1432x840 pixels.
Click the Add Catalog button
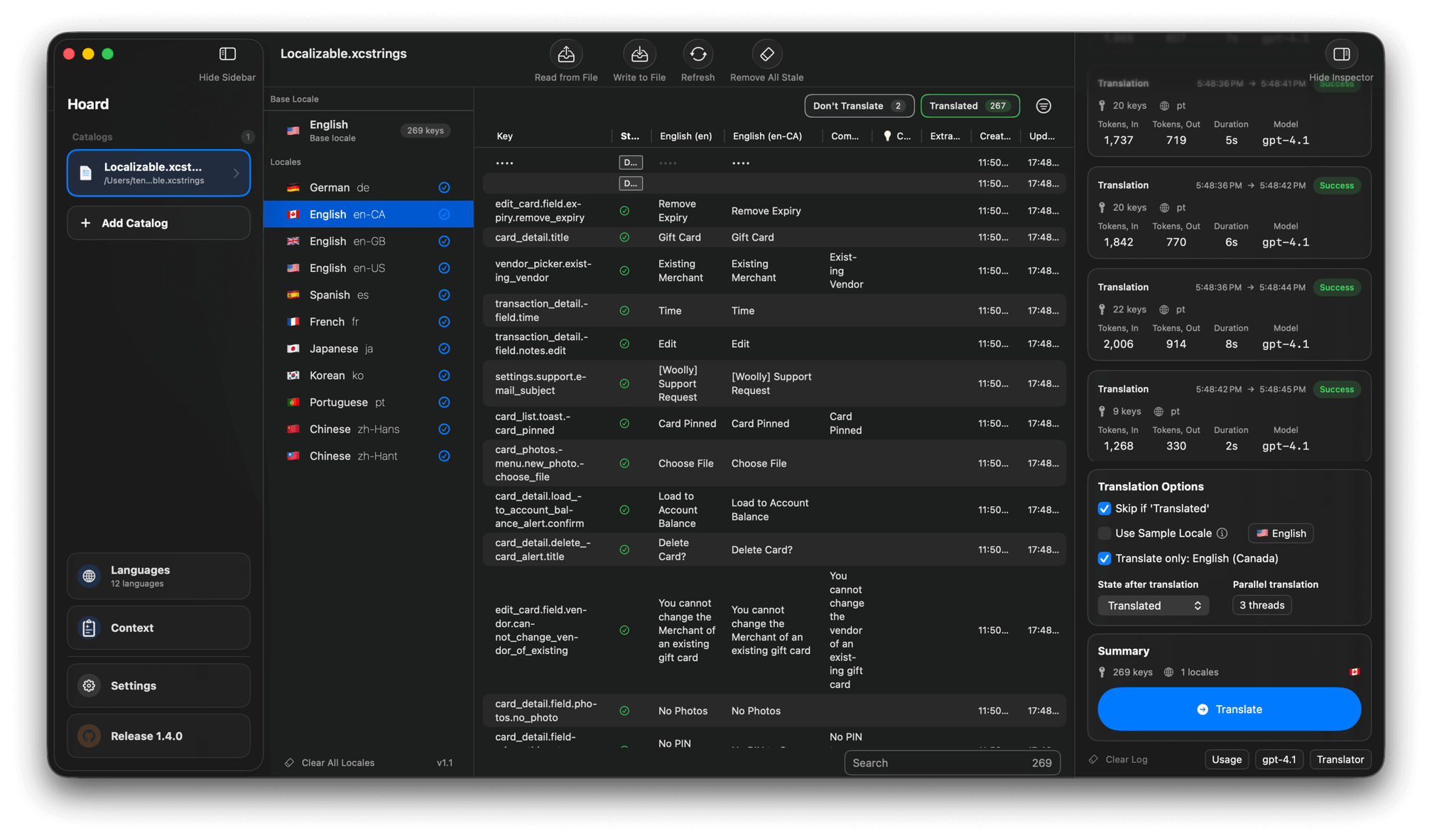tap(158, 223)
